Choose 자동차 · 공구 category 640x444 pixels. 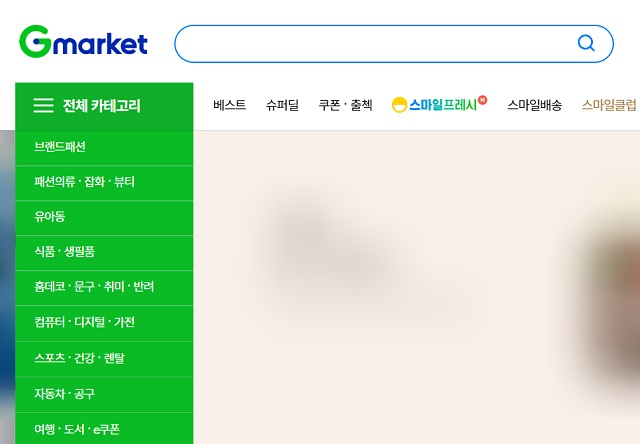point(104,395)
